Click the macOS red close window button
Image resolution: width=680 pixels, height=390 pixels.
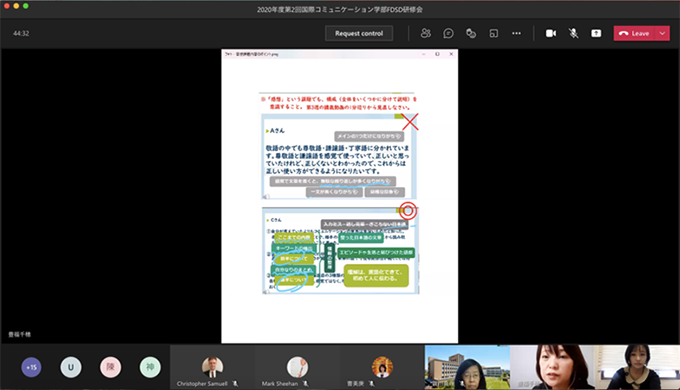(7, 6)
